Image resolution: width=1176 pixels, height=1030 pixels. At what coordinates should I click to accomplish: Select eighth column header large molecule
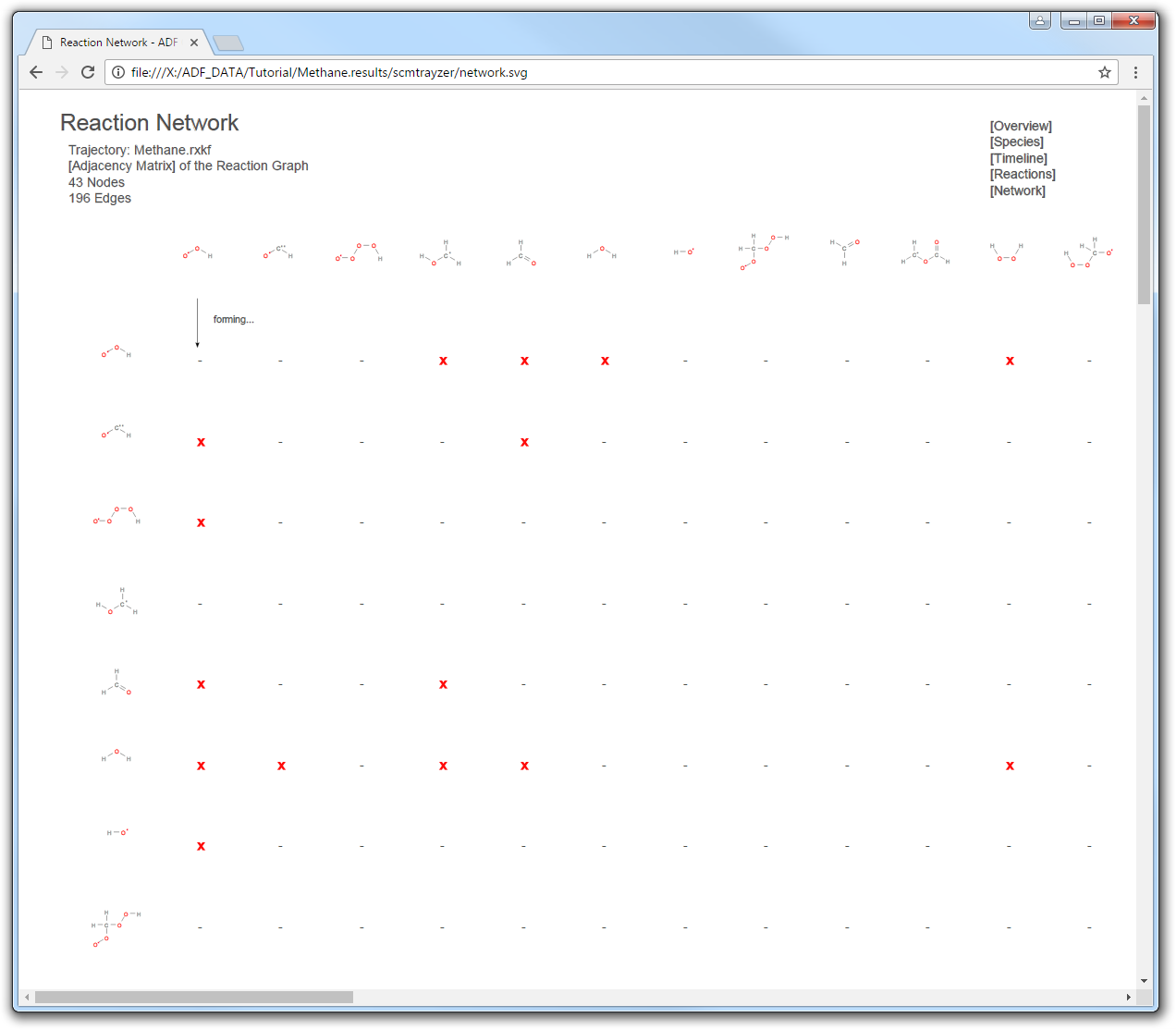pyautogui.click(x=764, y=251)
